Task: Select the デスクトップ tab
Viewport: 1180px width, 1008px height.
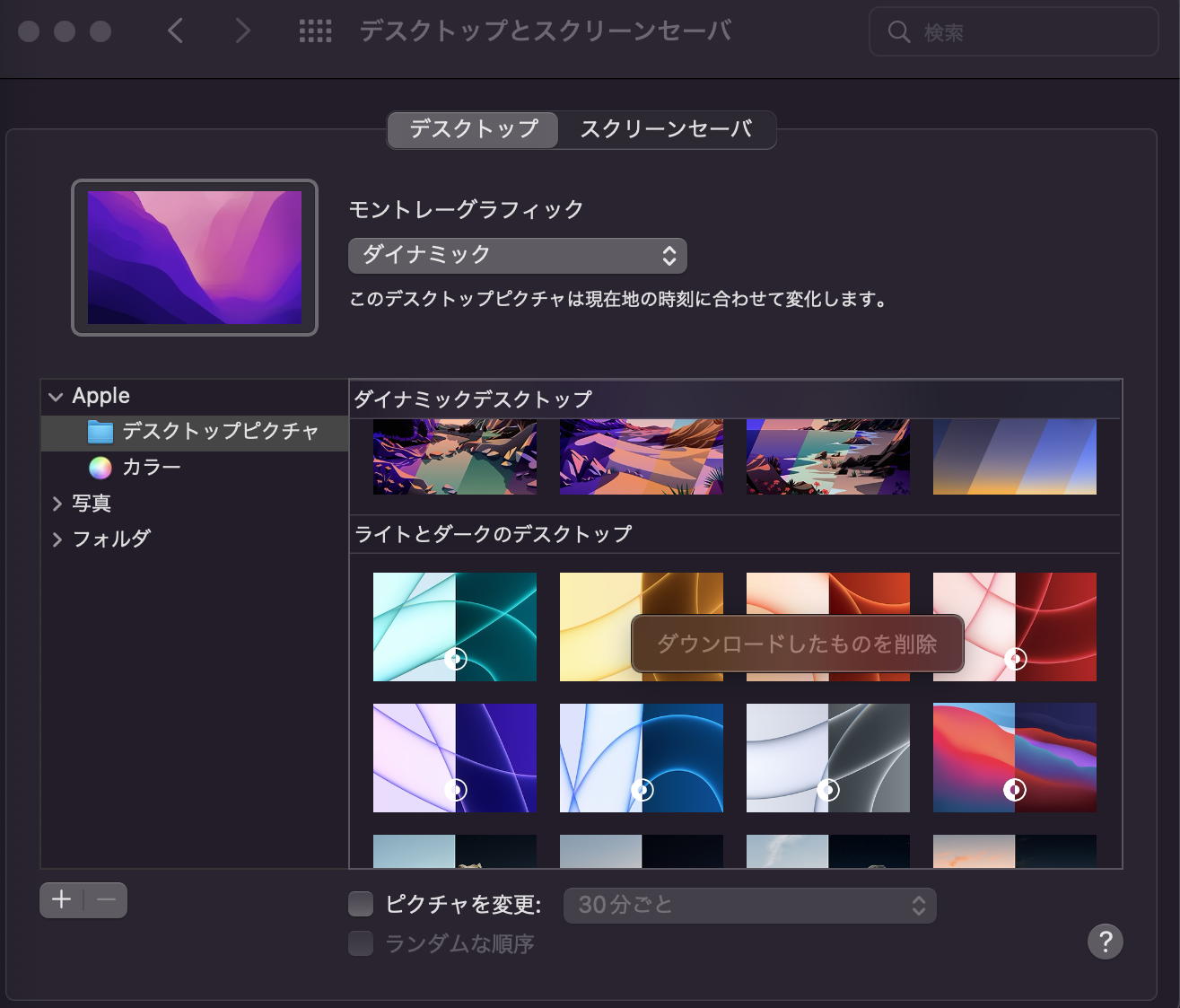Action: pyautogui.click(x=474, y=129)
